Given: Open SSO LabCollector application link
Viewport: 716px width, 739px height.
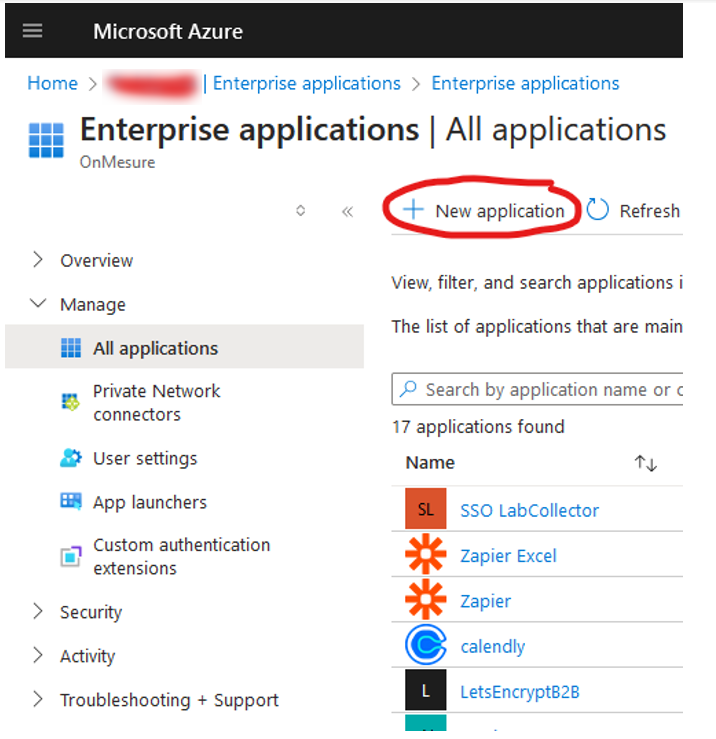Looking at the screenshot, I should 529,510.
